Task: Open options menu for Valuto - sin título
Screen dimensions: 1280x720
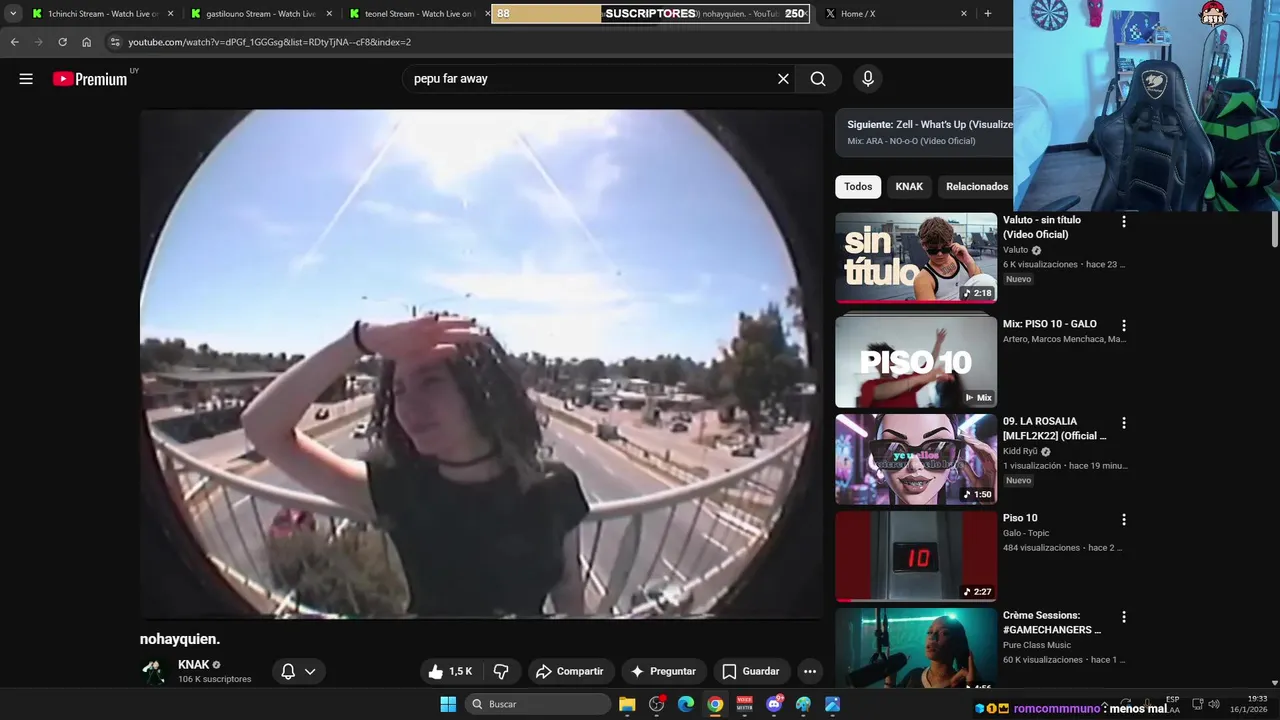Action: [1124, 222]
